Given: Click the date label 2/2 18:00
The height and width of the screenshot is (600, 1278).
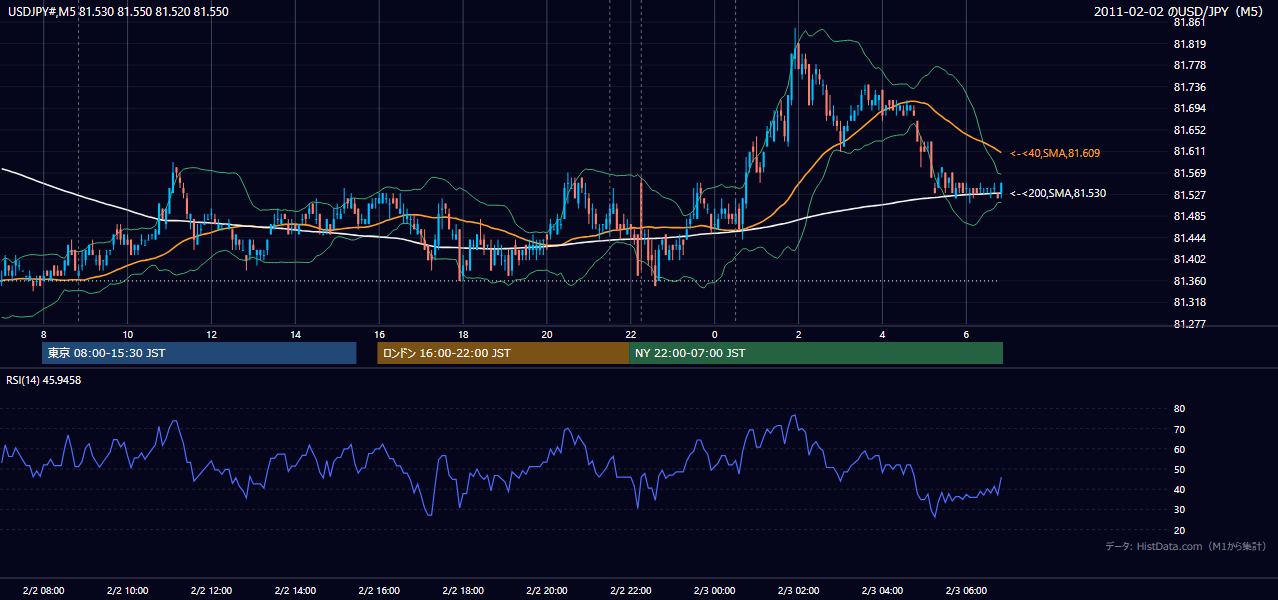Looking at the screenshot, I should pos(463,591).
